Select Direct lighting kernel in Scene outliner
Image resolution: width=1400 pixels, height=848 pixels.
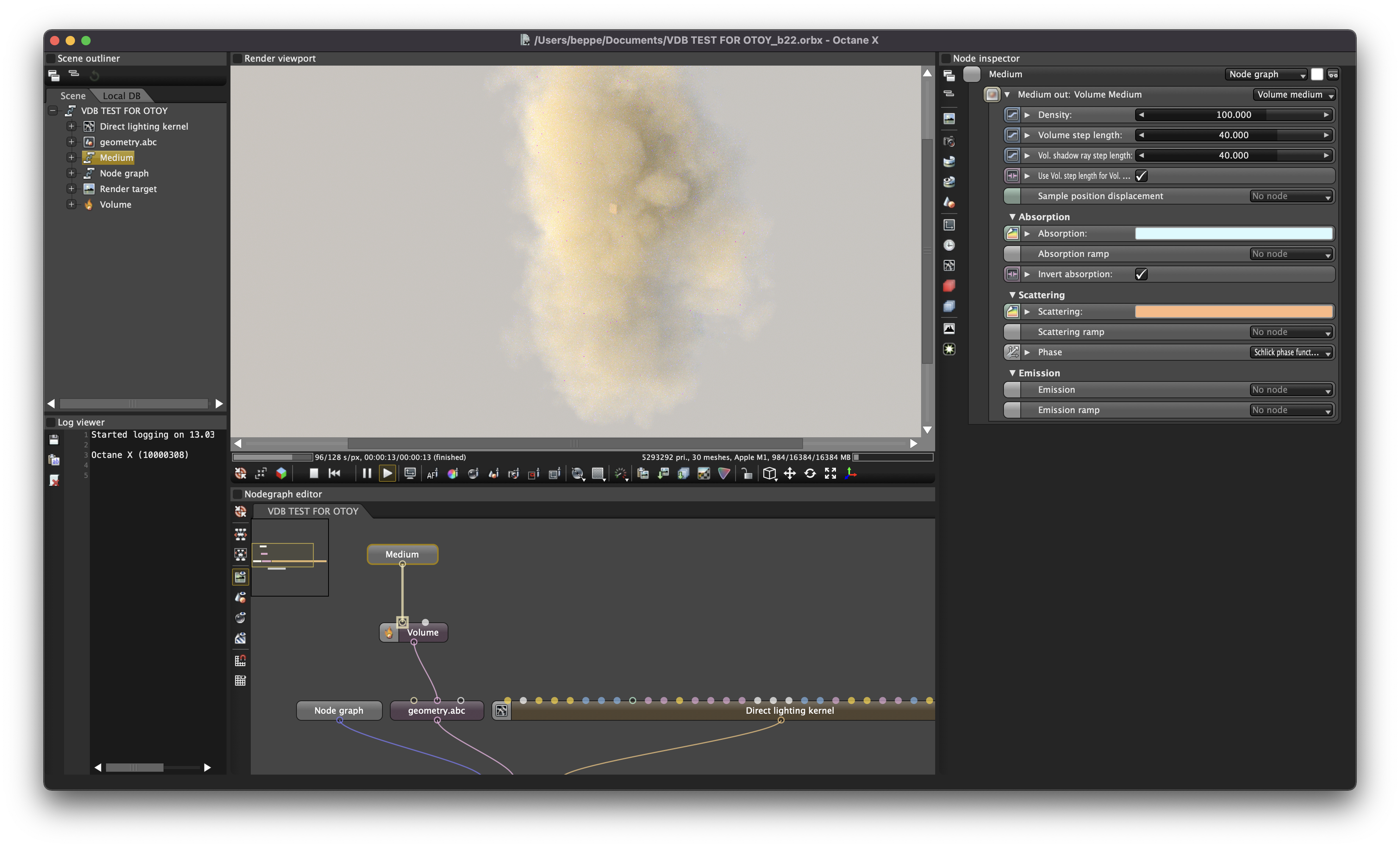click(x=144, y=126)
